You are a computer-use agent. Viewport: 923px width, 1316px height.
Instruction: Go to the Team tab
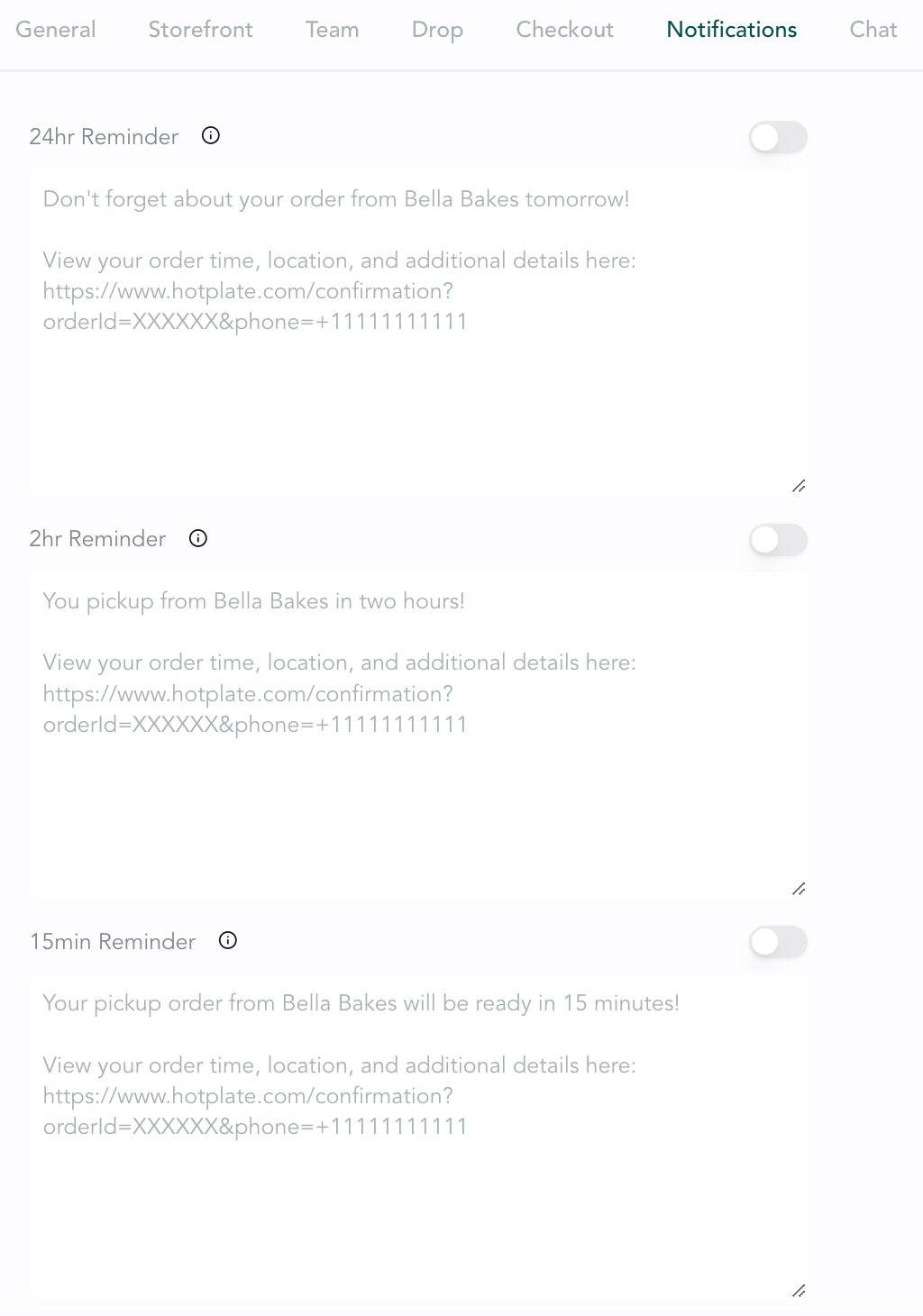[332, 30]
